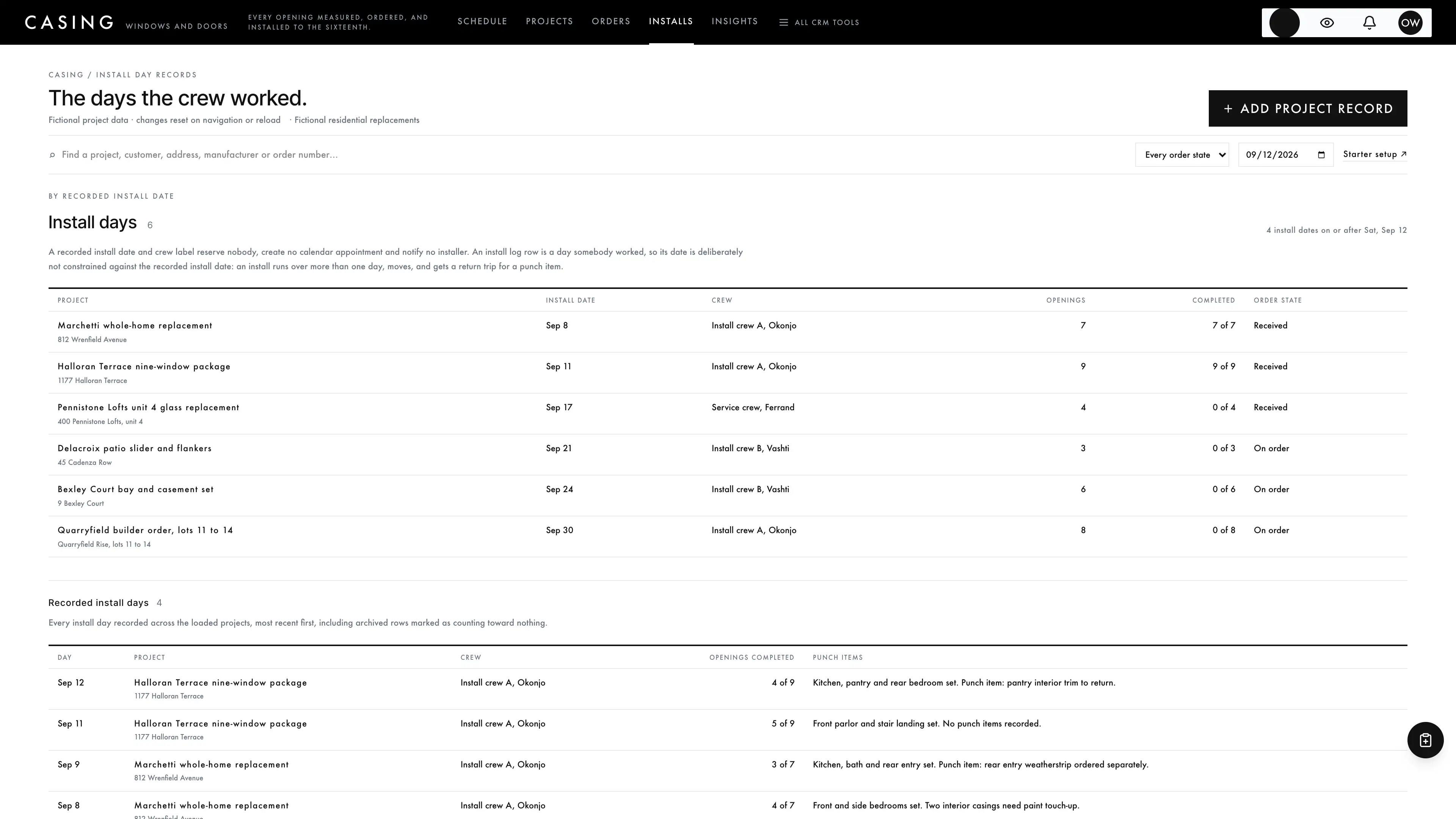Open the date picker calendar icon
The height and width of the screenshot is (819, 1456).
coord(1321,155)
